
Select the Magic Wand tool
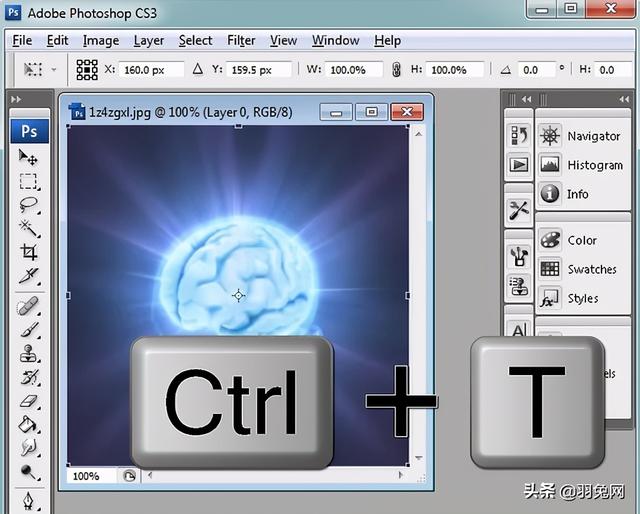(x=29, y=229)
